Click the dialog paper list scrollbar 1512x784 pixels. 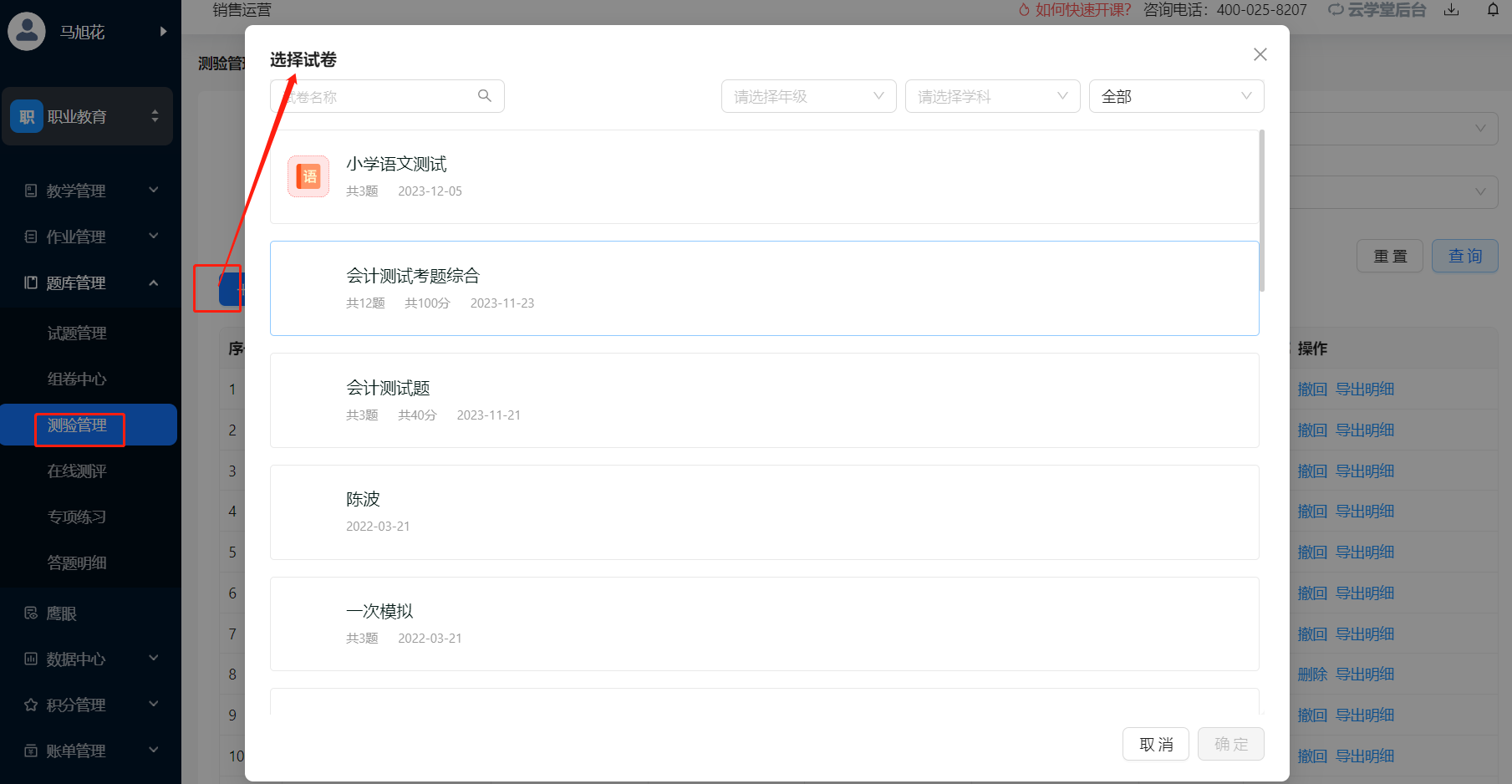(x=1262, y=211)
